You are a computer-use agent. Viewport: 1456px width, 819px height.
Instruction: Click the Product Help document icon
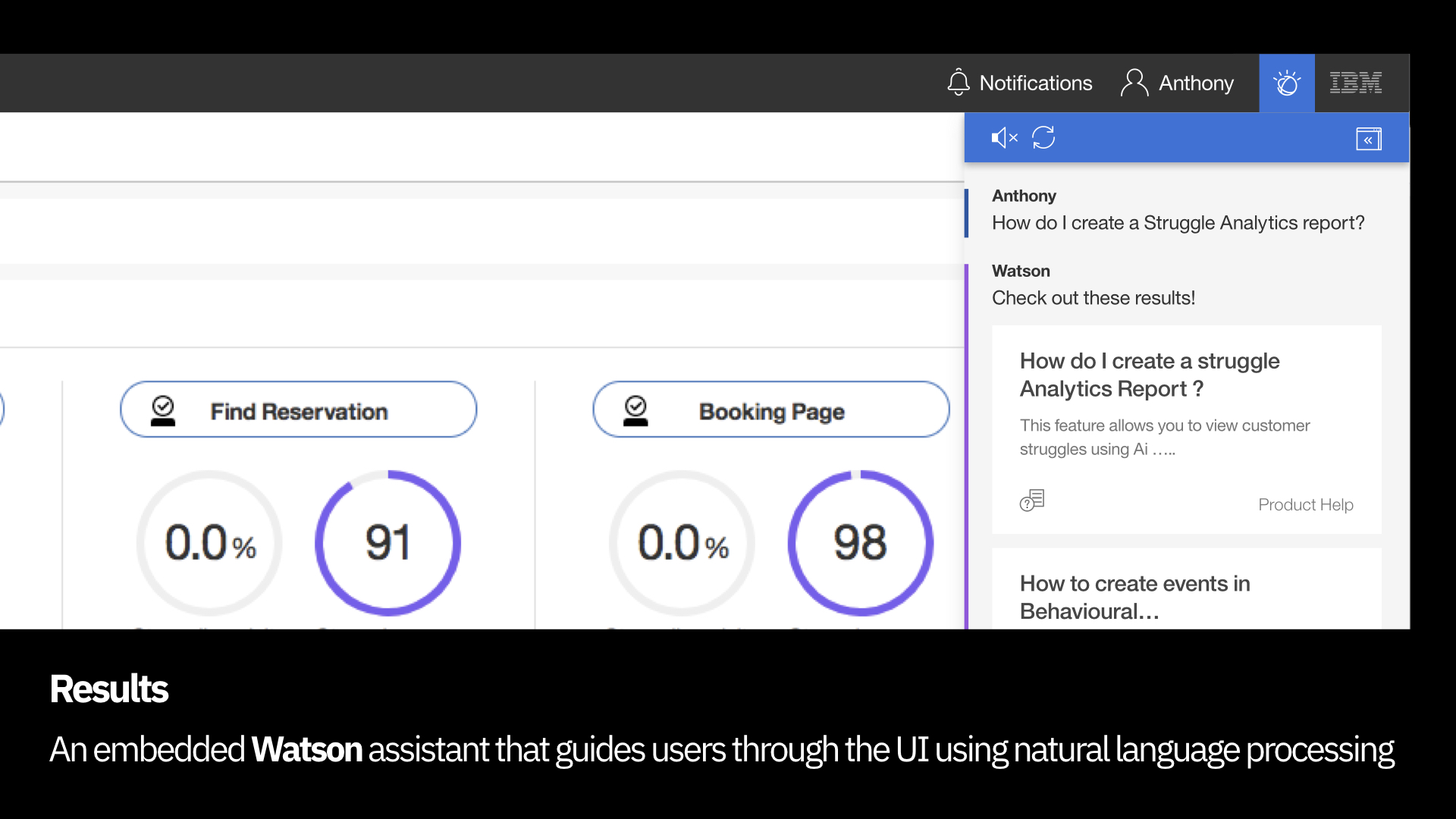click(x=1032, y=500)
